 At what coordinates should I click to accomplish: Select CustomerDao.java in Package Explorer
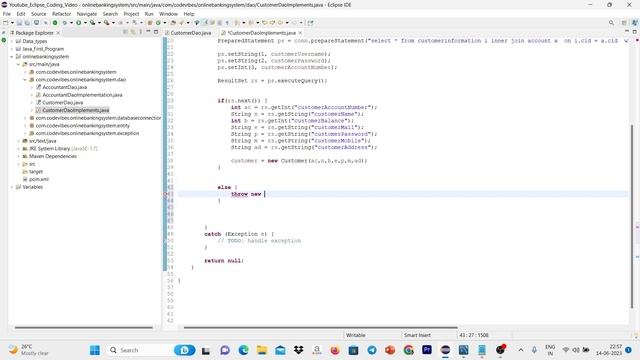coord(62,103)
